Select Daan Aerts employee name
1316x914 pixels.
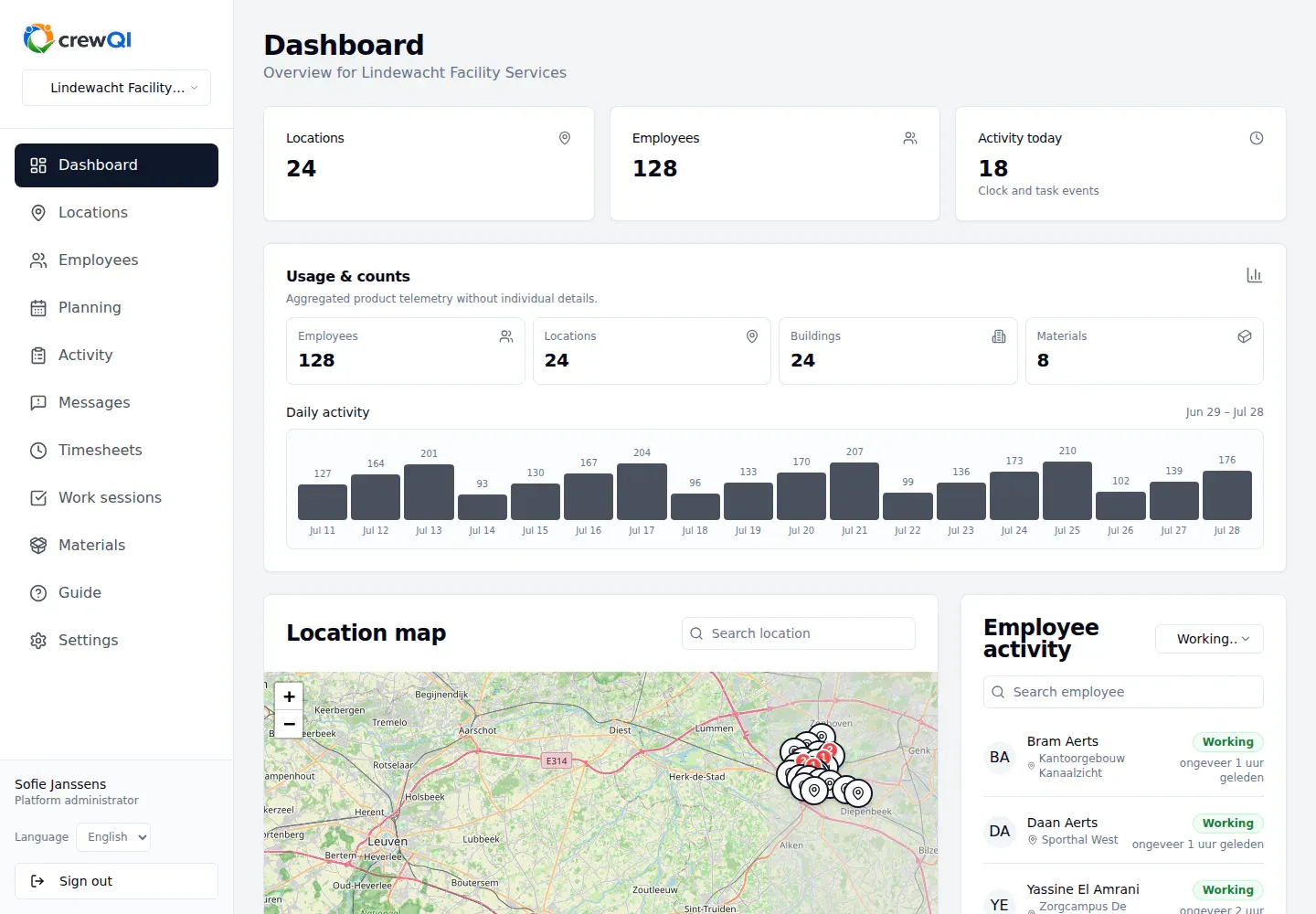point(1062,823)
